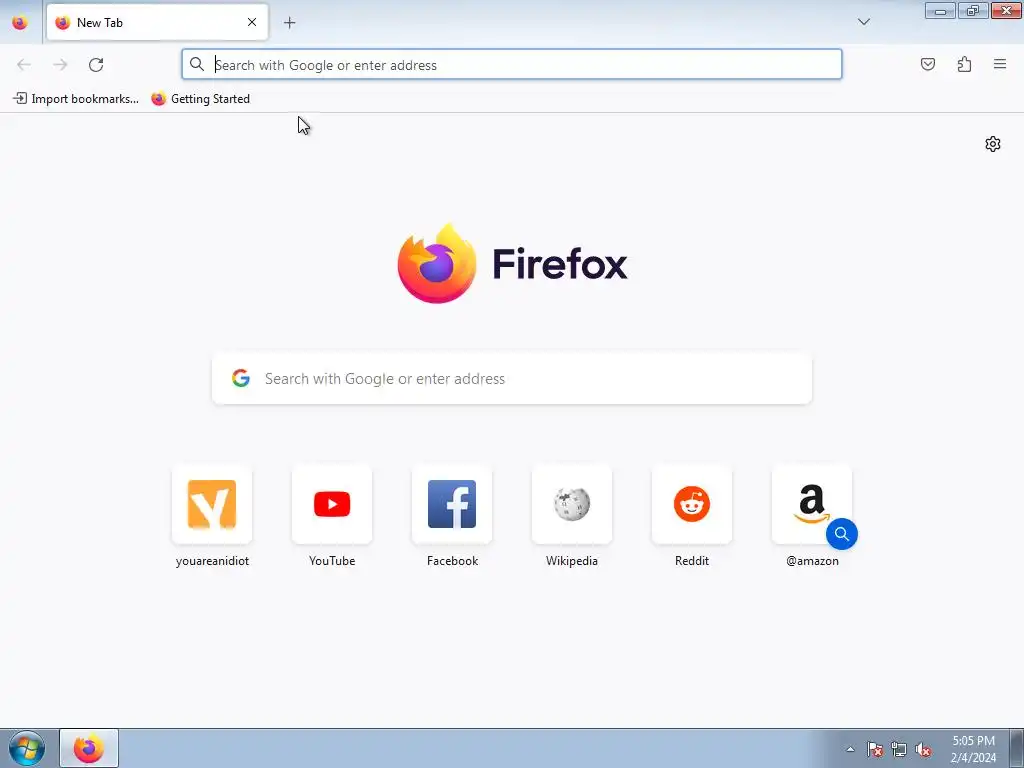Click the youareanidiot label text
The width and height of the screenshot is (1024, 768).
[x=212, y=561]
